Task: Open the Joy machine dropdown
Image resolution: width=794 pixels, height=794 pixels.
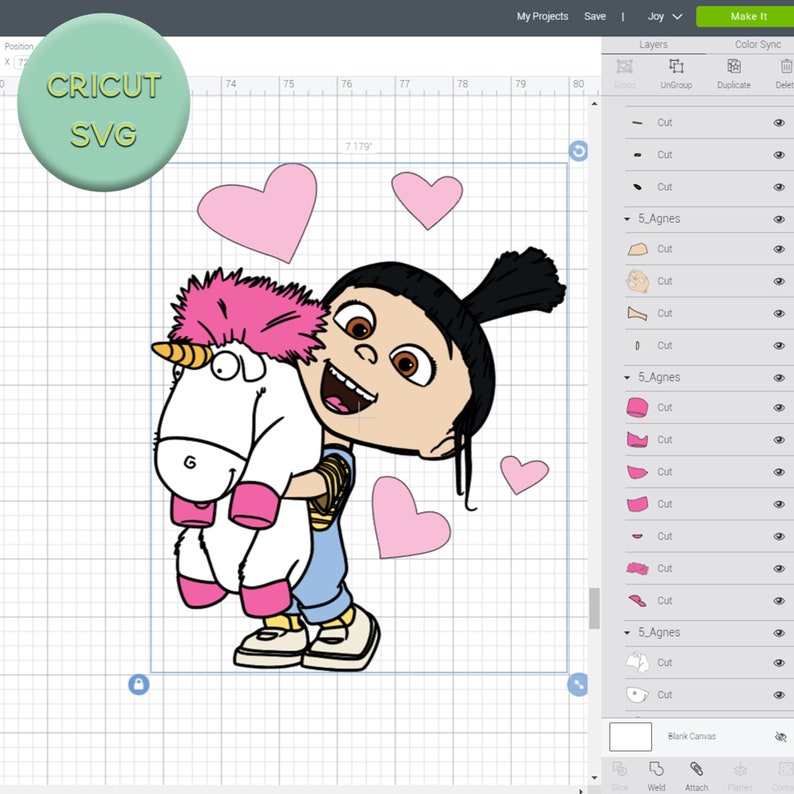Action: 665,16
